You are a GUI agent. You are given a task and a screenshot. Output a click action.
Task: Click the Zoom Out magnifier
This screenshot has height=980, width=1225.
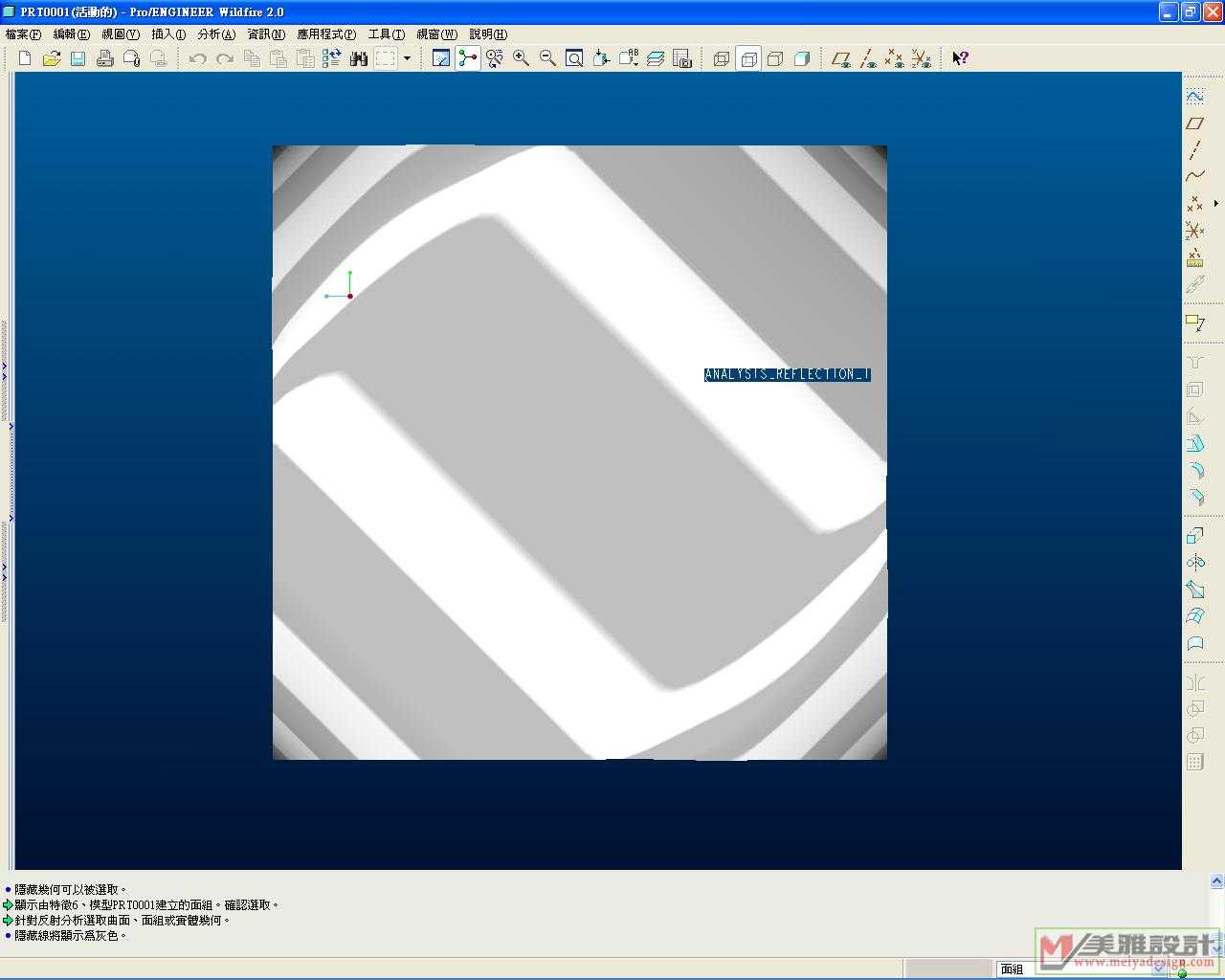click(x=548, y=59)
